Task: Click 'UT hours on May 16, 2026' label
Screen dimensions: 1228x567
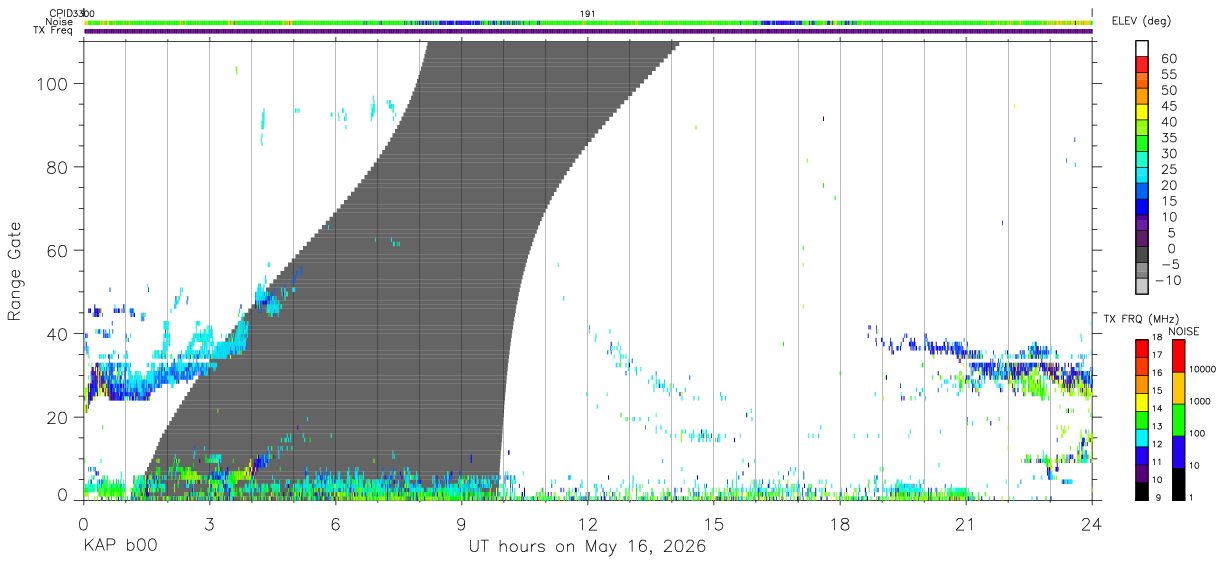Action: [588, 546]
